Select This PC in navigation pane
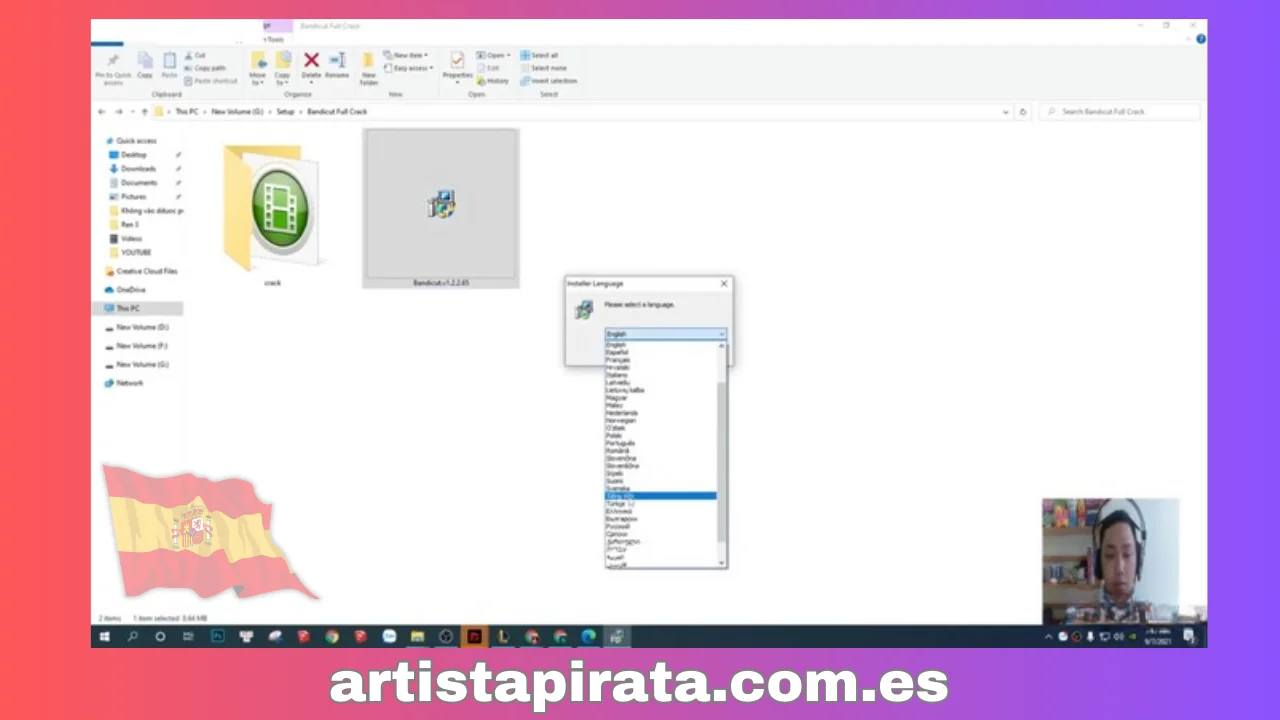This screenshot has width=1280, height=720. pyautogui.click(x=128, y=308)
